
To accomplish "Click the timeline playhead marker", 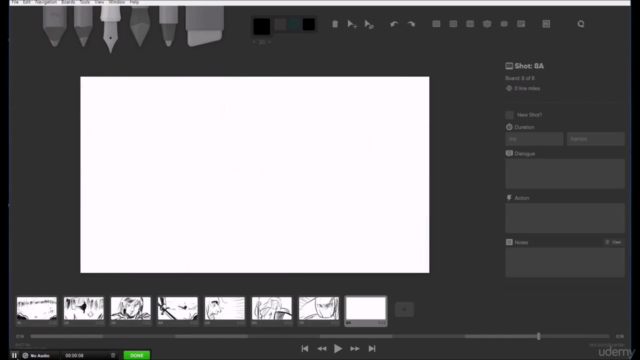I will click(x=538, y=336).
